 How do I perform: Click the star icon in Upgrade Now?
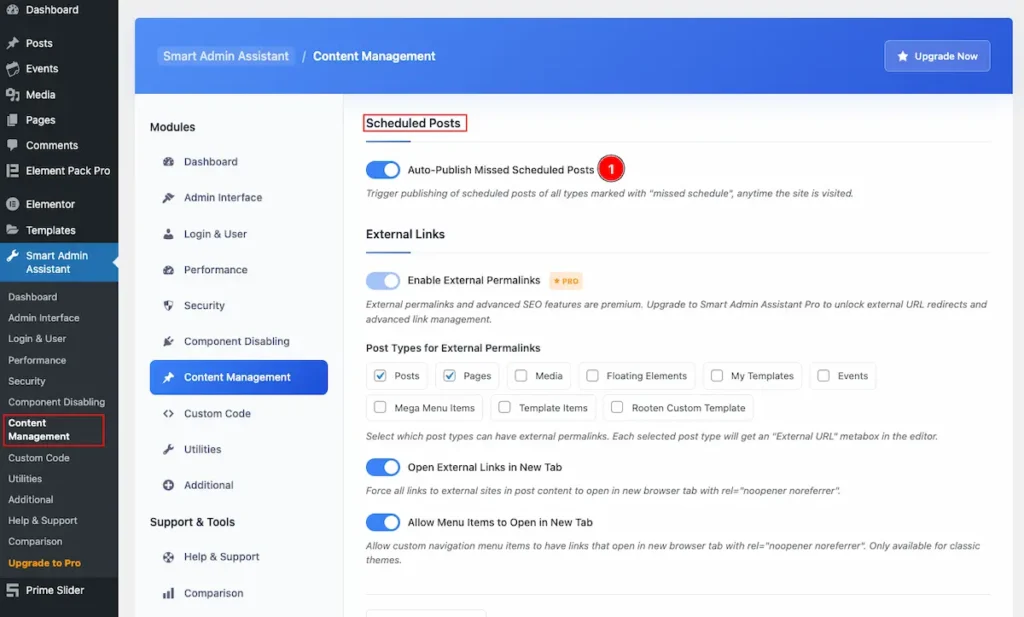pos(903,56)
